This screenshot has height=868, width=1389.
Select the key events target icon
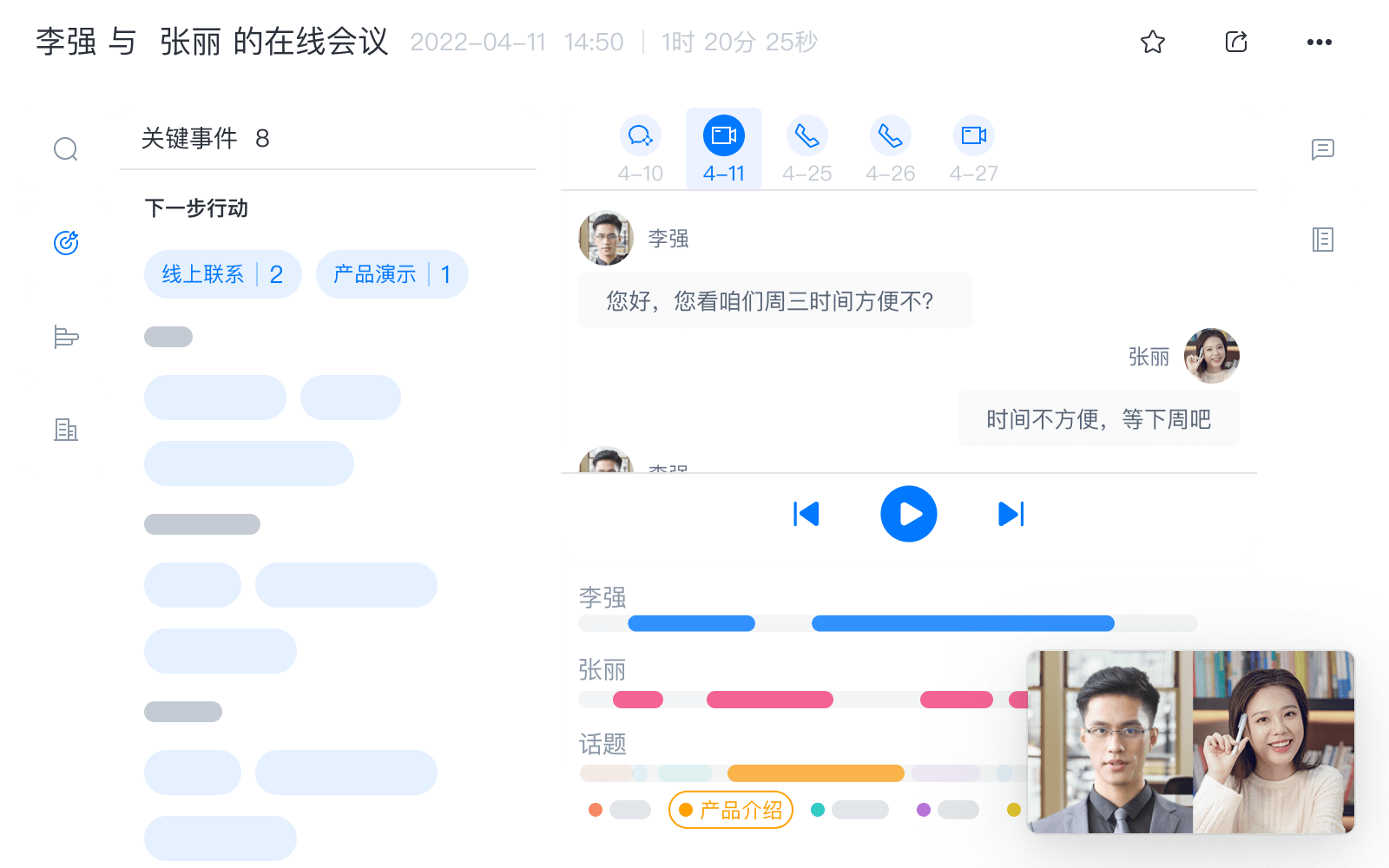click(66, 242)
